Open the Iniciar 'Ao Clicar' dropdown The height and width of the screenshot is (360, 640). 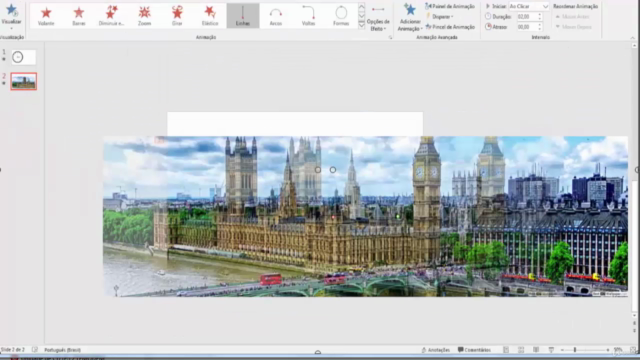pyautogui.click(x=528, y=6)
